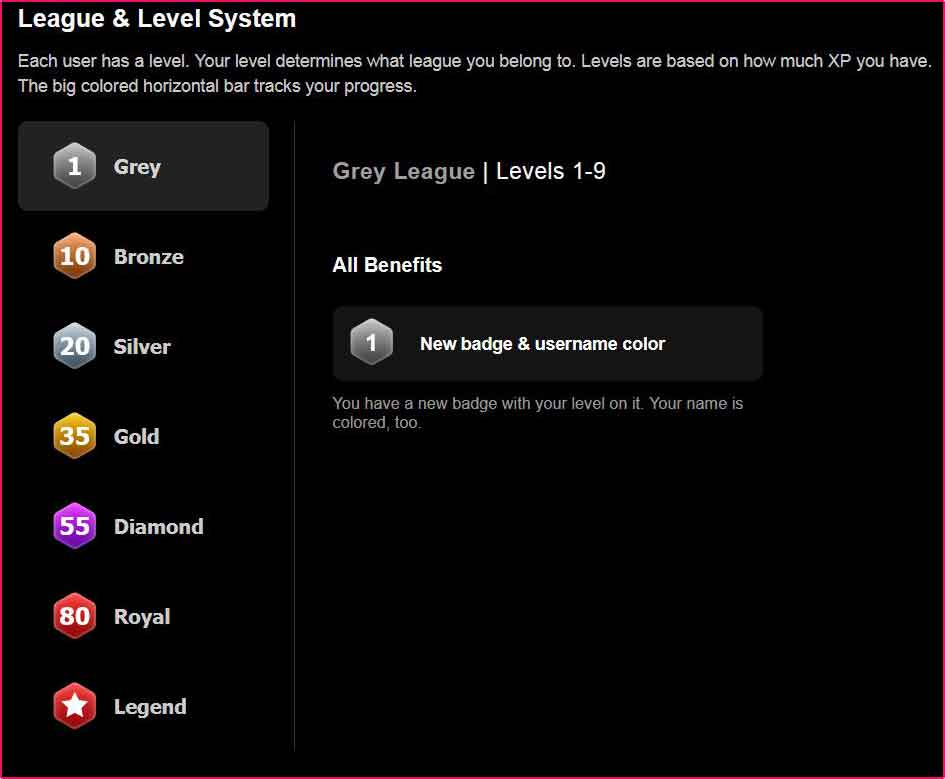Image resolution: width=945 pixels, height=779 pixels.
Task: Click the League & Level System title
Action: (157, 19)
